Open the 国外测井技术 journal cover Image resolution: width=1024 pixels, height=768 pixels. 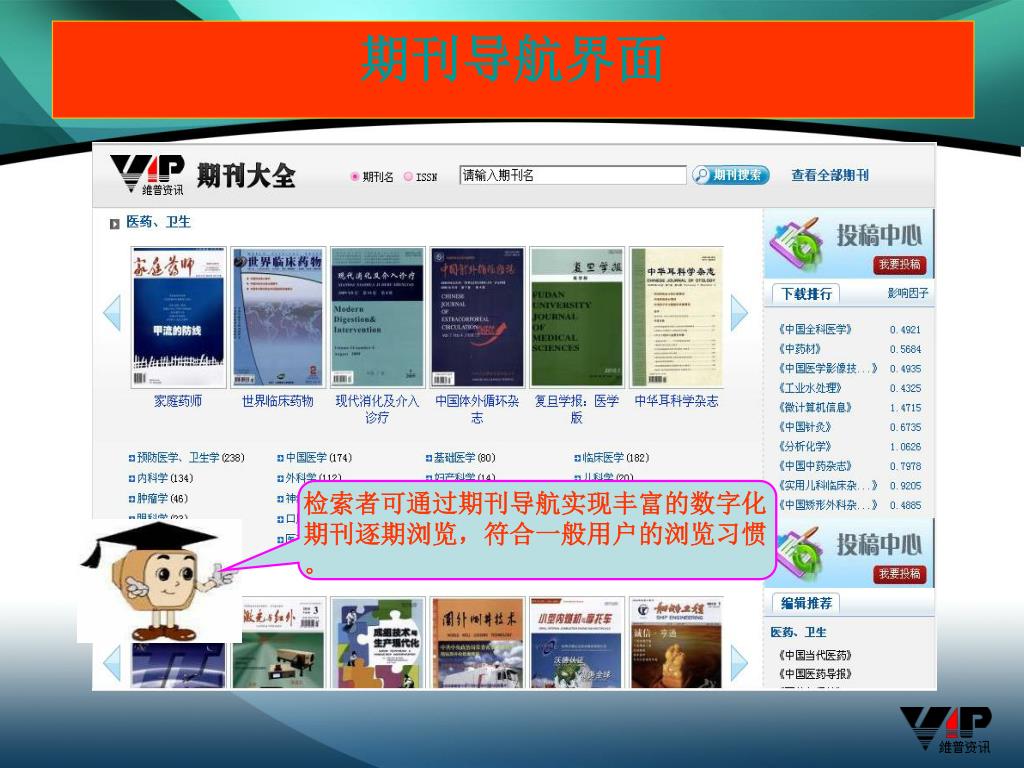pyautogui.click(x=477, y=643)
